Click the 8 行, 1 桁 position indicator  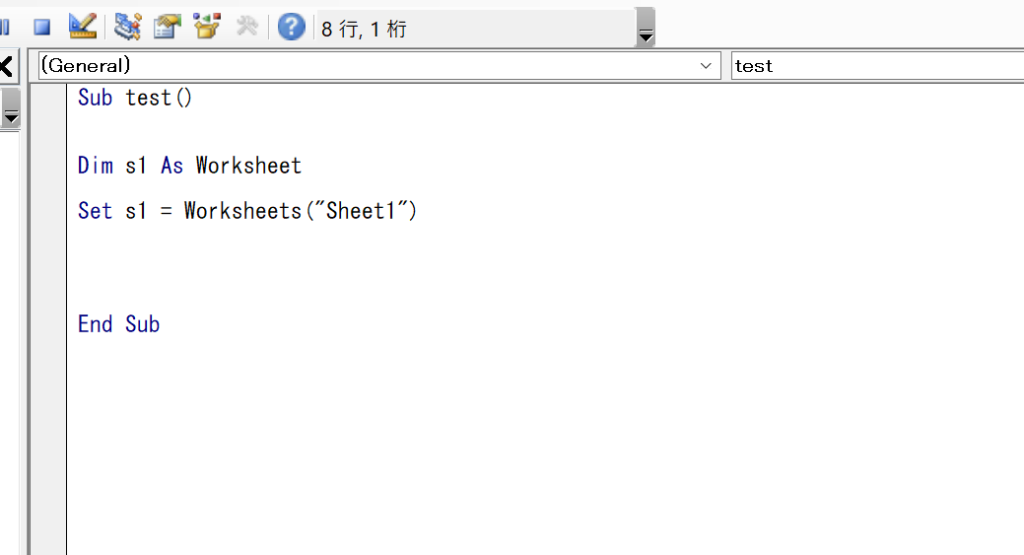click(x=364, y=29)
